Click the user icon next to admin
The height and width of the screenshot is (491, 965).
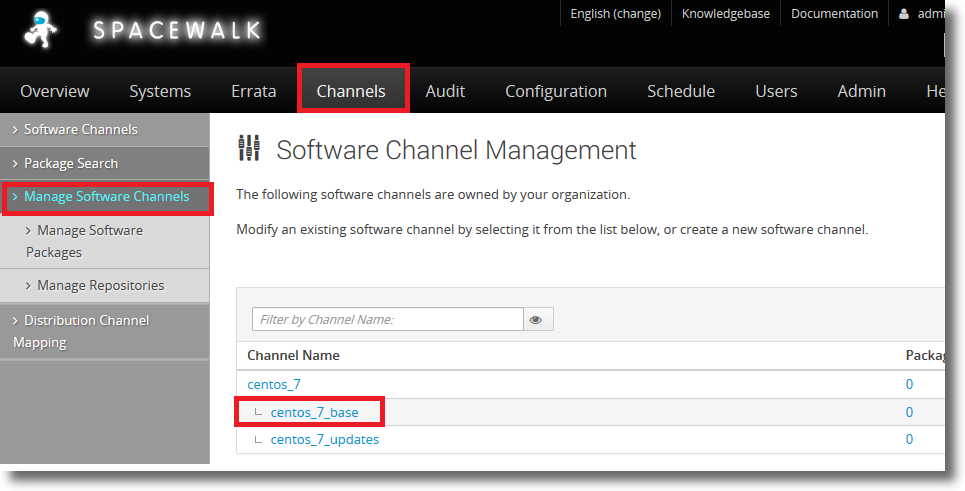pyautogui.click(x=903, y=14)
